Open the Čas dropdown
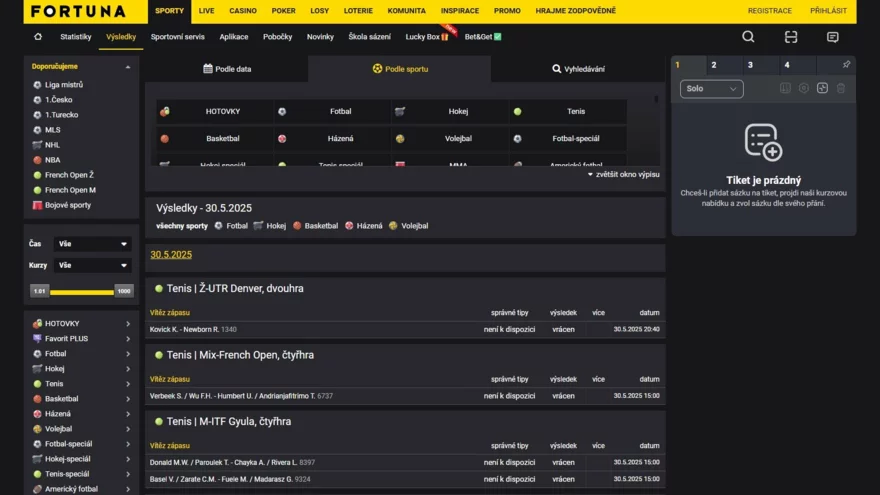 pos(93,244)
